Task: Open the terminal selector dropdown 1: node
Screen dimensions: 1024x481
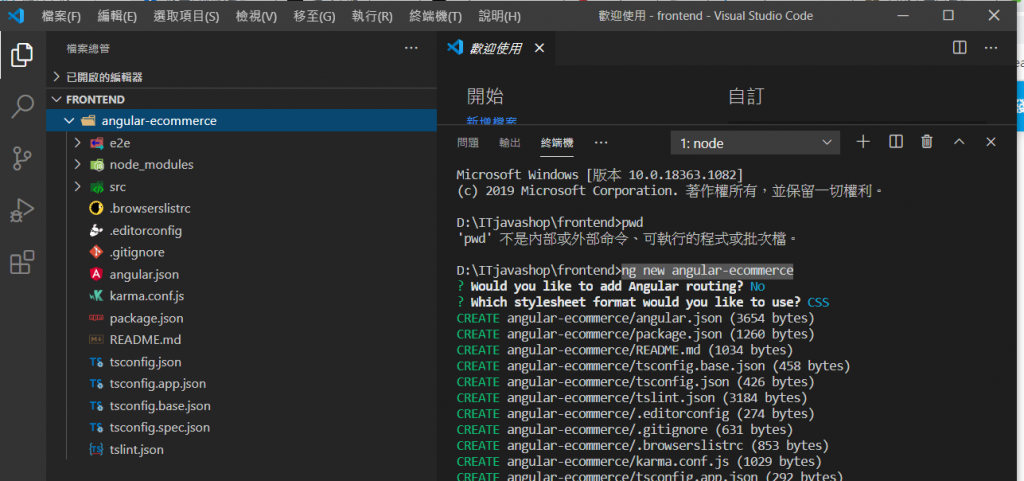Action: pyautogui.click(x=755, y=142)
